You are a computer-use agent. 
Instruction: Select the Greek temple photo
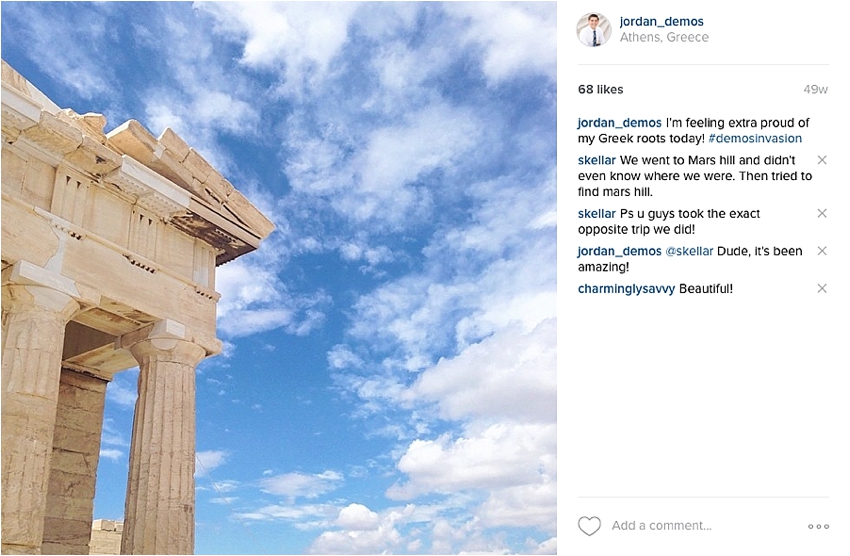click(279, 277)
